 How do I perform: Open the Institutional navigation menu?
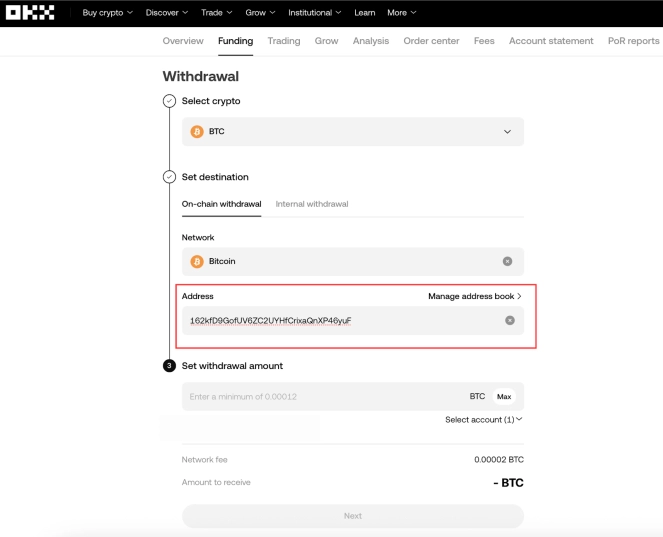[x=314, y=13]
